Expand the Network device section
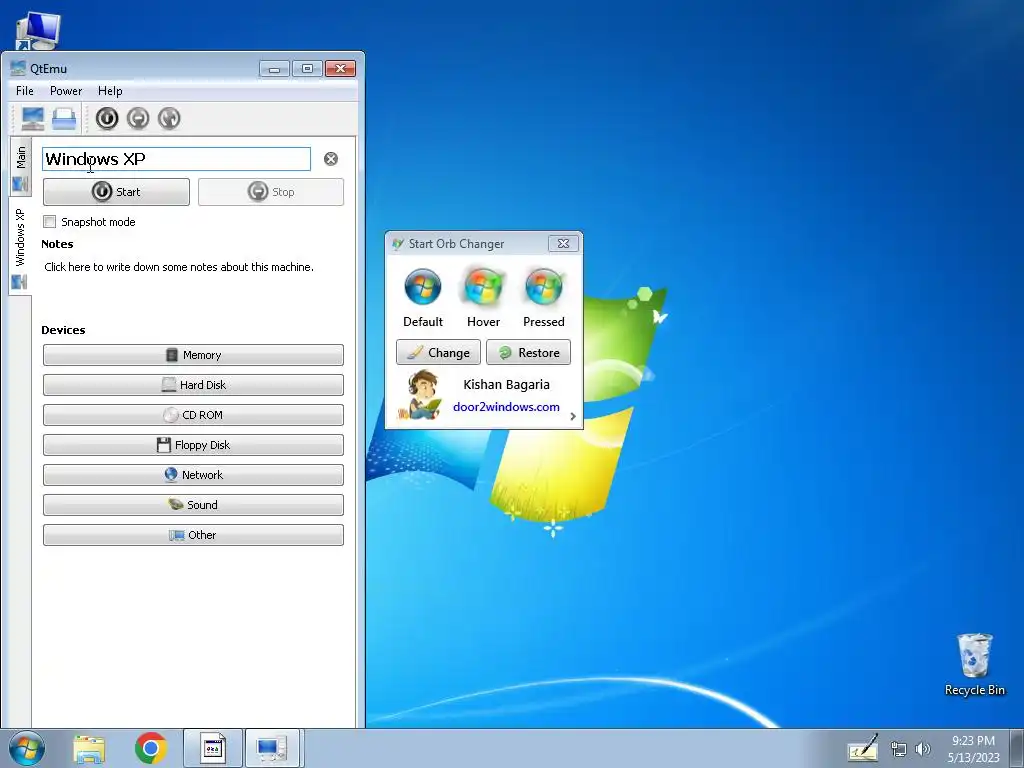This screenshot has width=1024, height=768. click(x=193, y=475)
